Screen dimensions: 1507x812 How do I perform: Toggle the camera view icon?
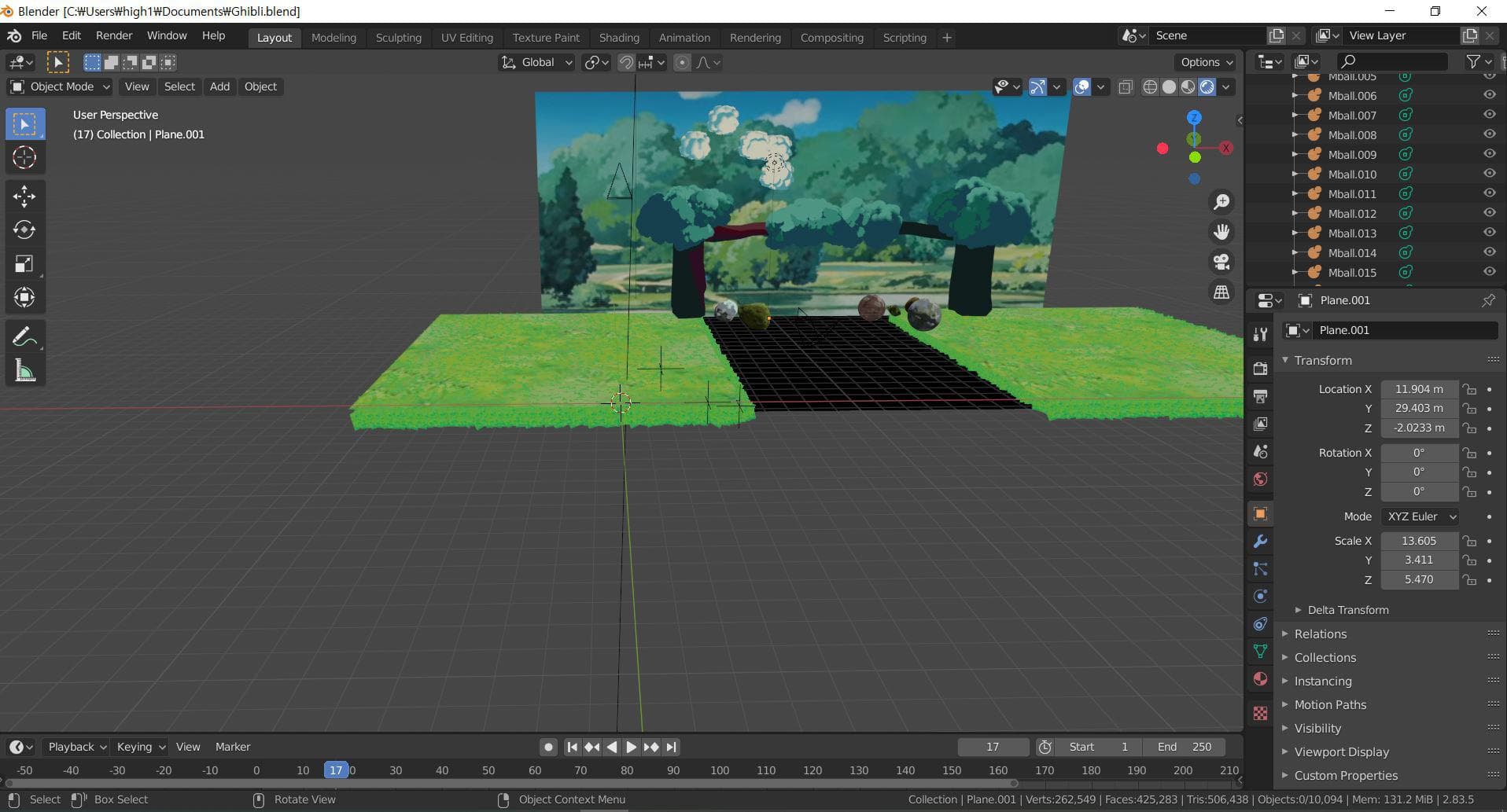[x=1221, y=262]
